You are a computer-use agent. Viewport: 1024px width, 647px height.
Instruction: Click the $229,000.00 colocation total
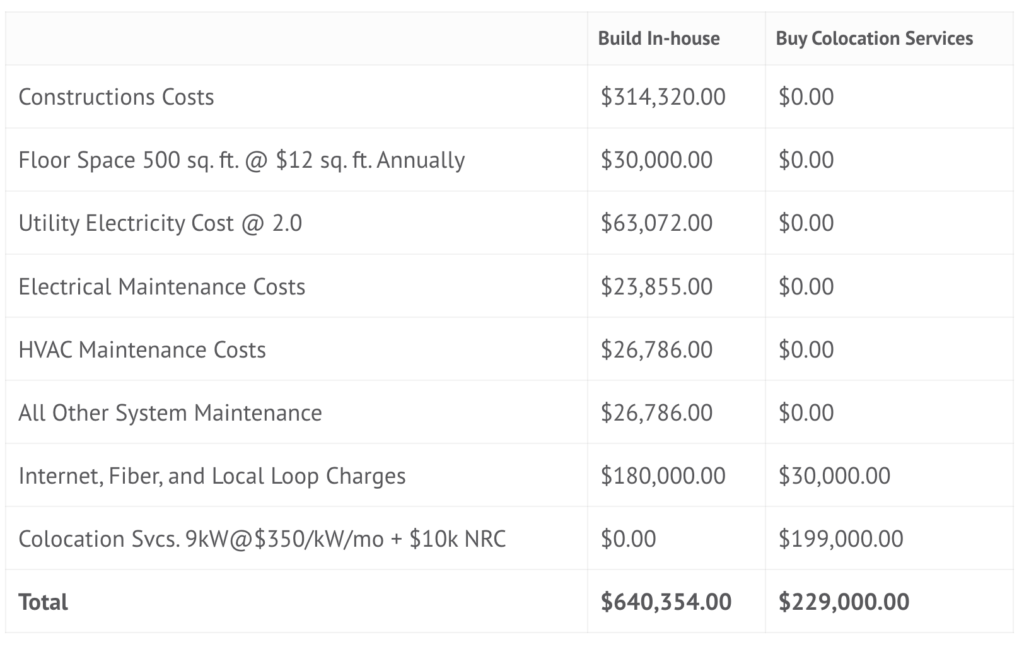(843, 602)
